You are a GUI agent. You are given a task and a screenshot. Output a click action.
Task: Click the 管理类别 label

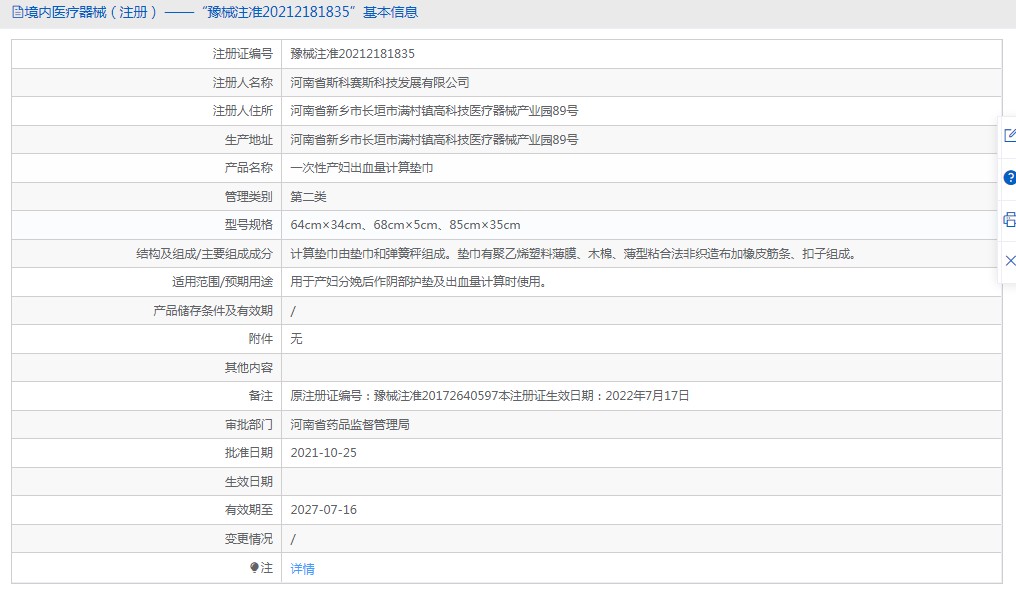249,196
